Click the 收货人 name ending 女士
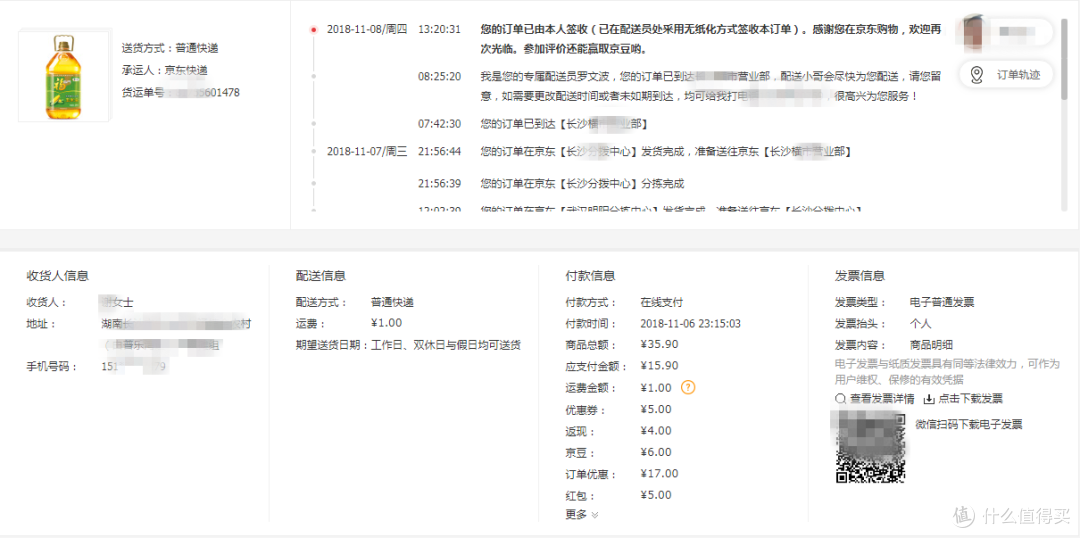Image resolution: width=1080 pixels, height=538 pixels. tap(117, 302)
